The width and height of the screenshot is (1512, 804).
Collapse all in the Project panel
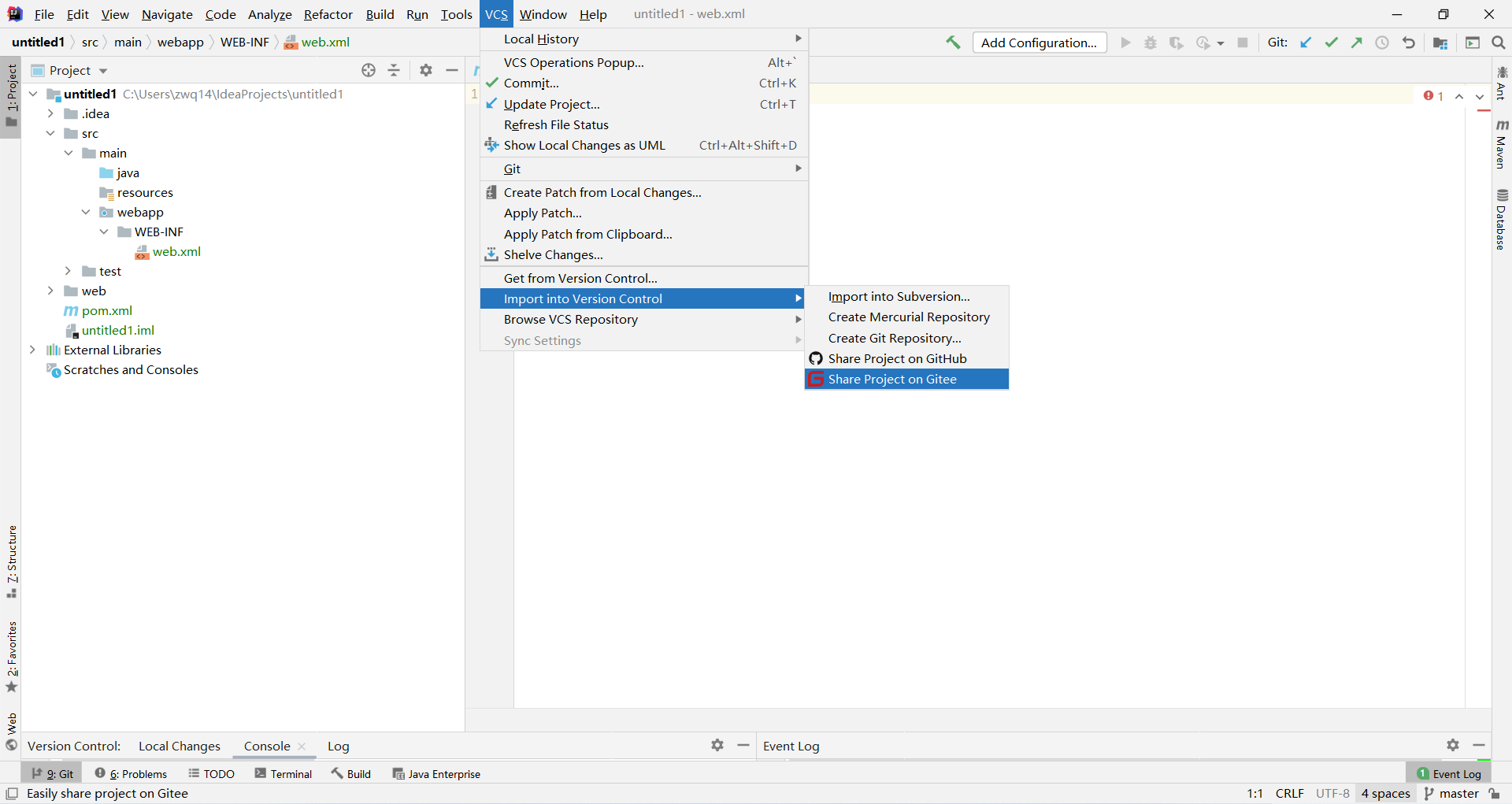click(x=394, y=70)
